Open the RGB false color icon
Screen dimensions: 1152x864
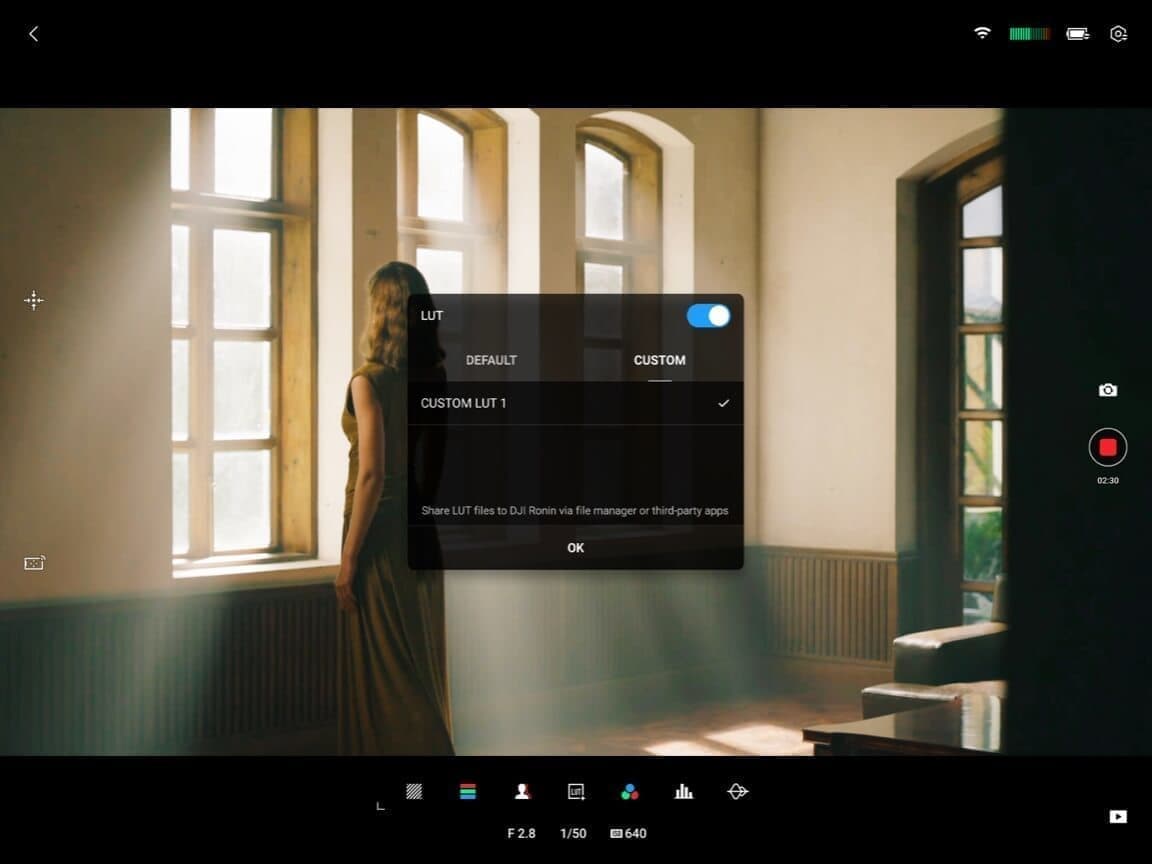(x=468, y=791)
